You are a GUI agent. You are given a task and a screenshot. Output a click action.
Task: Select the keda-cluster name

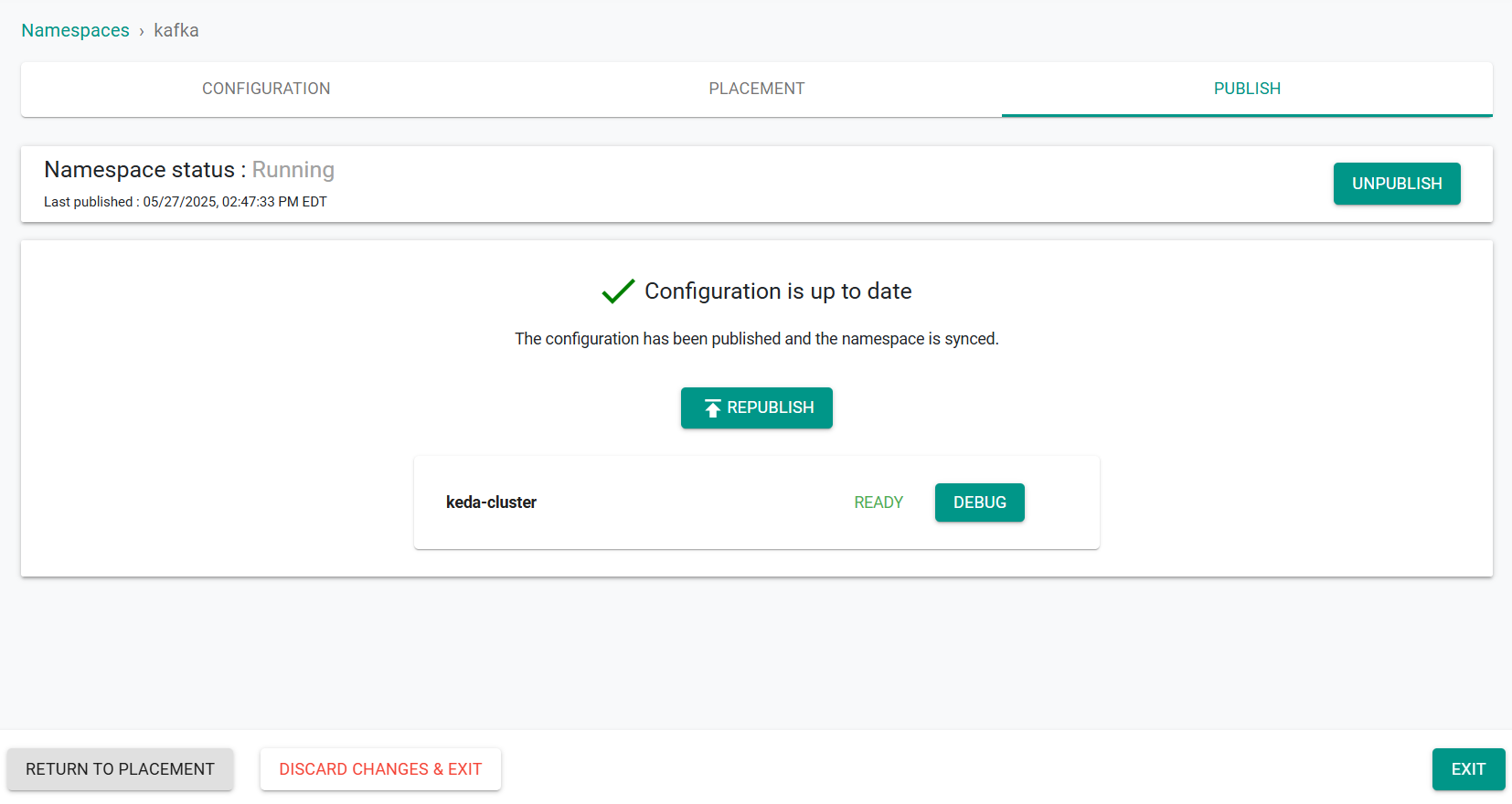coord(491,503)
